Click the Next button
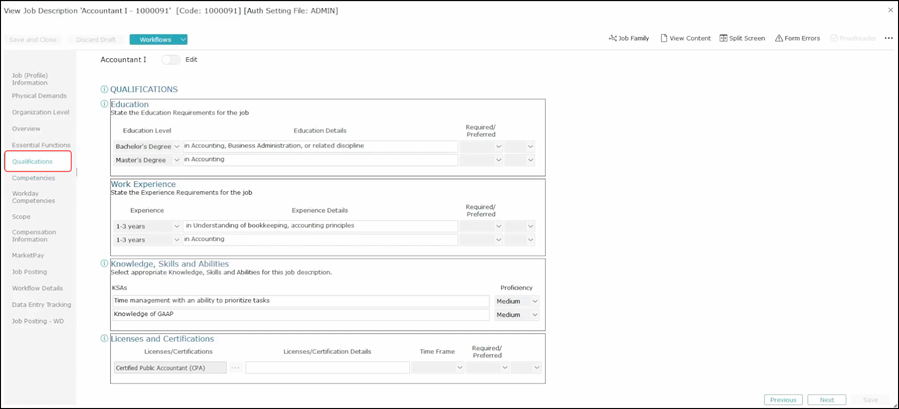The width and height of the screenshot is (899, 409). (826, 399)
